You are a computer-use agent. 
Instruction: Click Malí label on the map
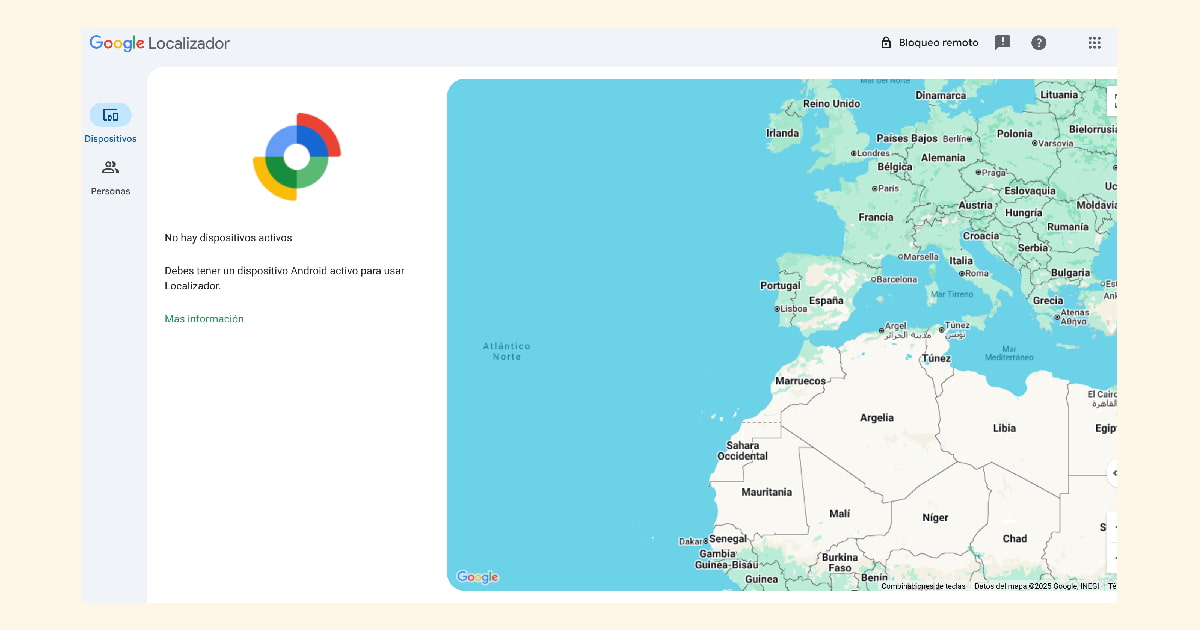tap(840, 514)
